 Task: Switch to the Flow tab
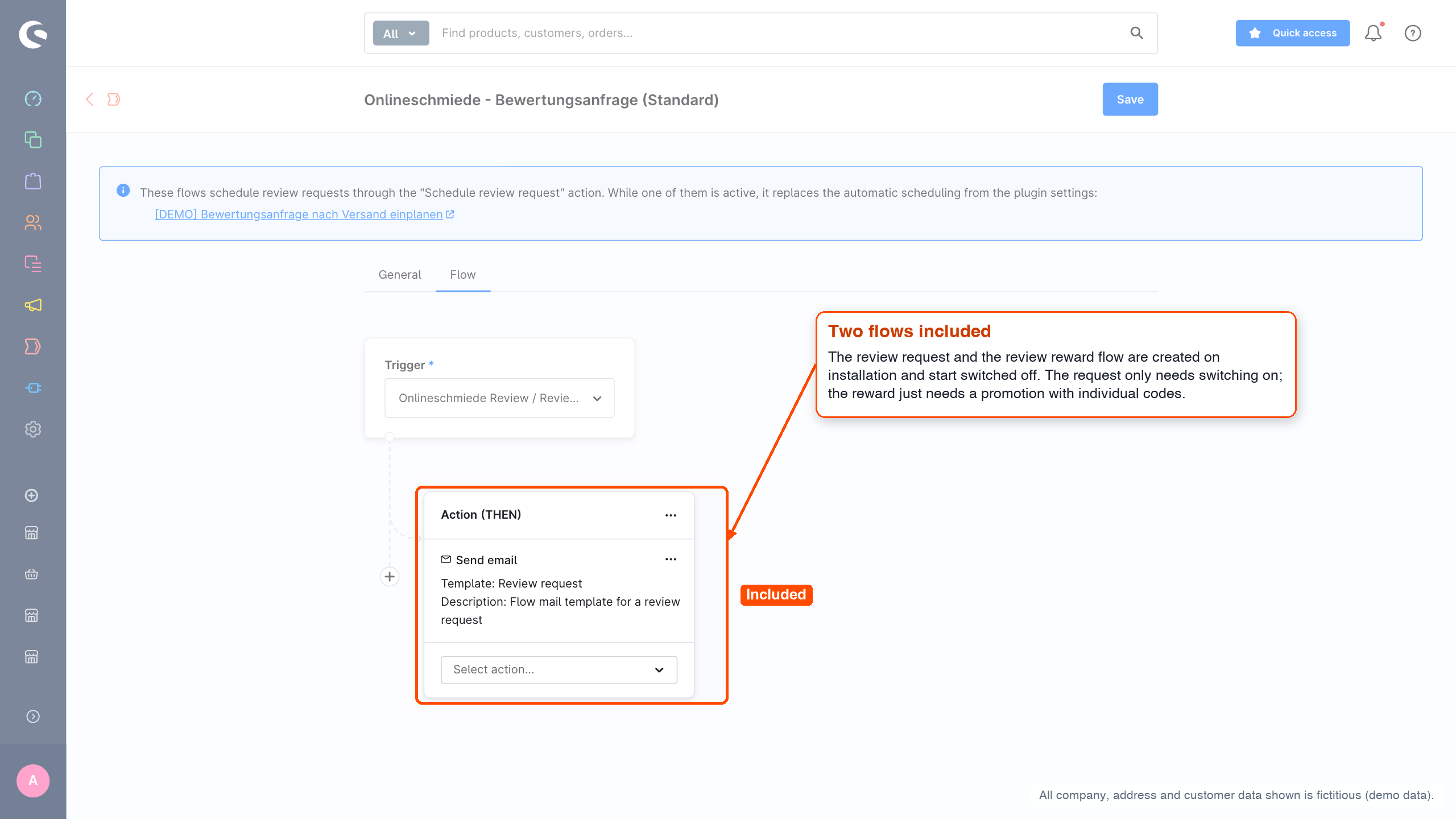click(x=463, y=275)
